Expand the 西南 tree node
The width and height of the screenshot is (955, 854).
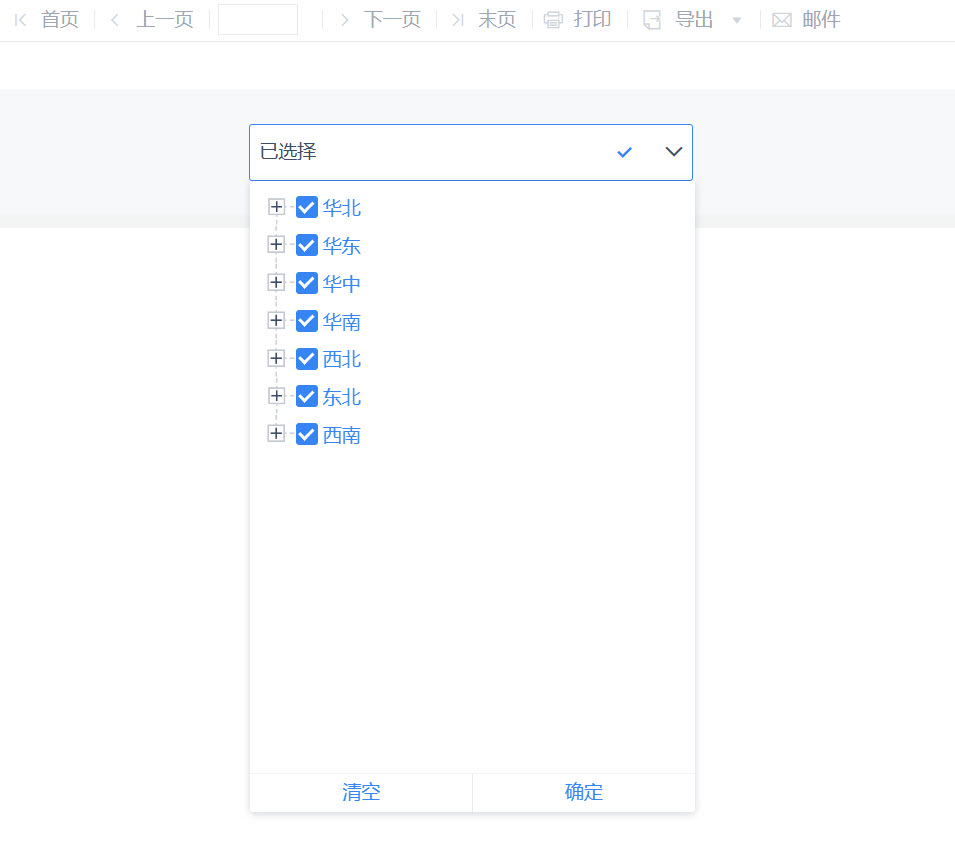(x=277, y=434)
